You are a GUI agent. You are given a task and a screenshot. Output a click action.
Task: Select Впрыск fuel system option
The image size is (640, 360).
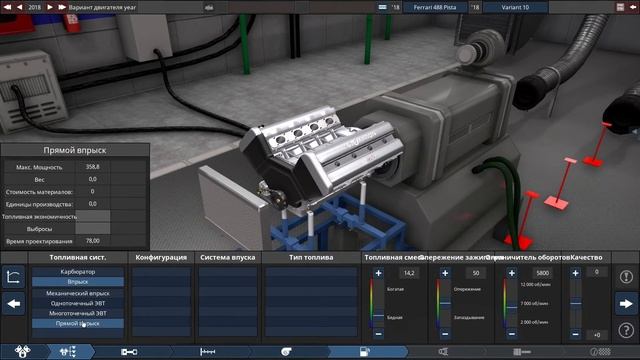(78, 282)
